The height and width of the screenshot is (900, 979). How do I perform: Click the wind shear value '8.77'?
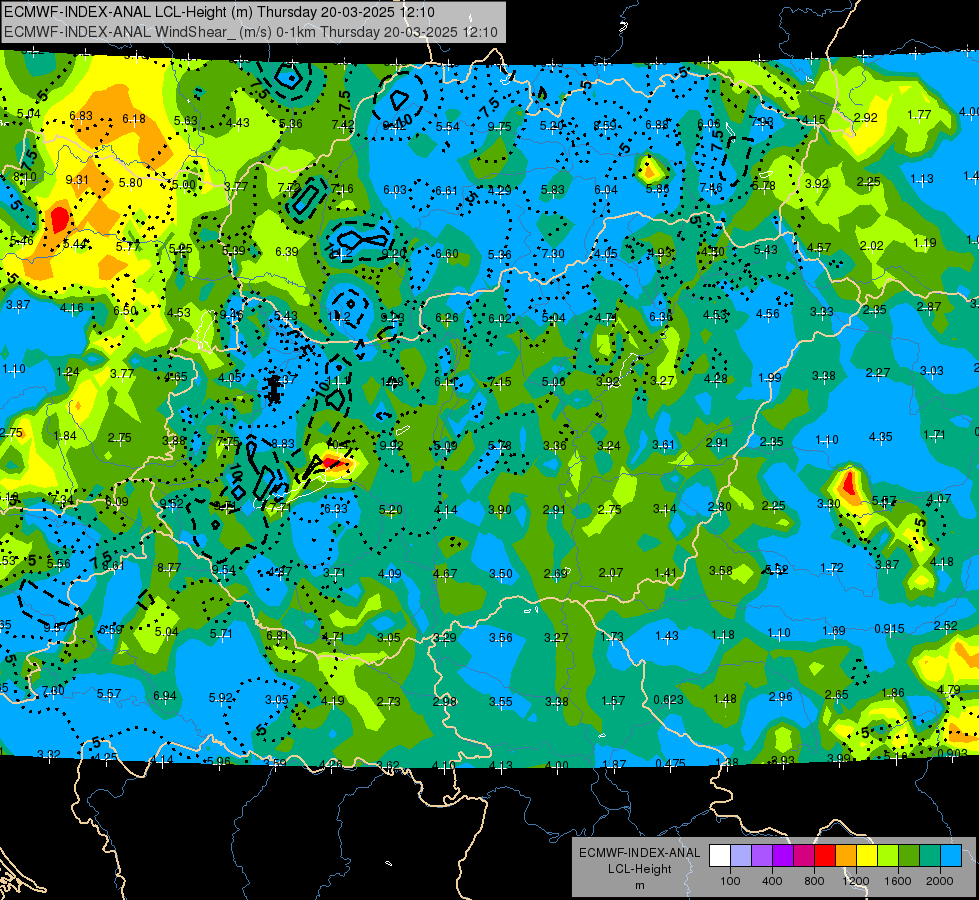[x=169, y=568]
